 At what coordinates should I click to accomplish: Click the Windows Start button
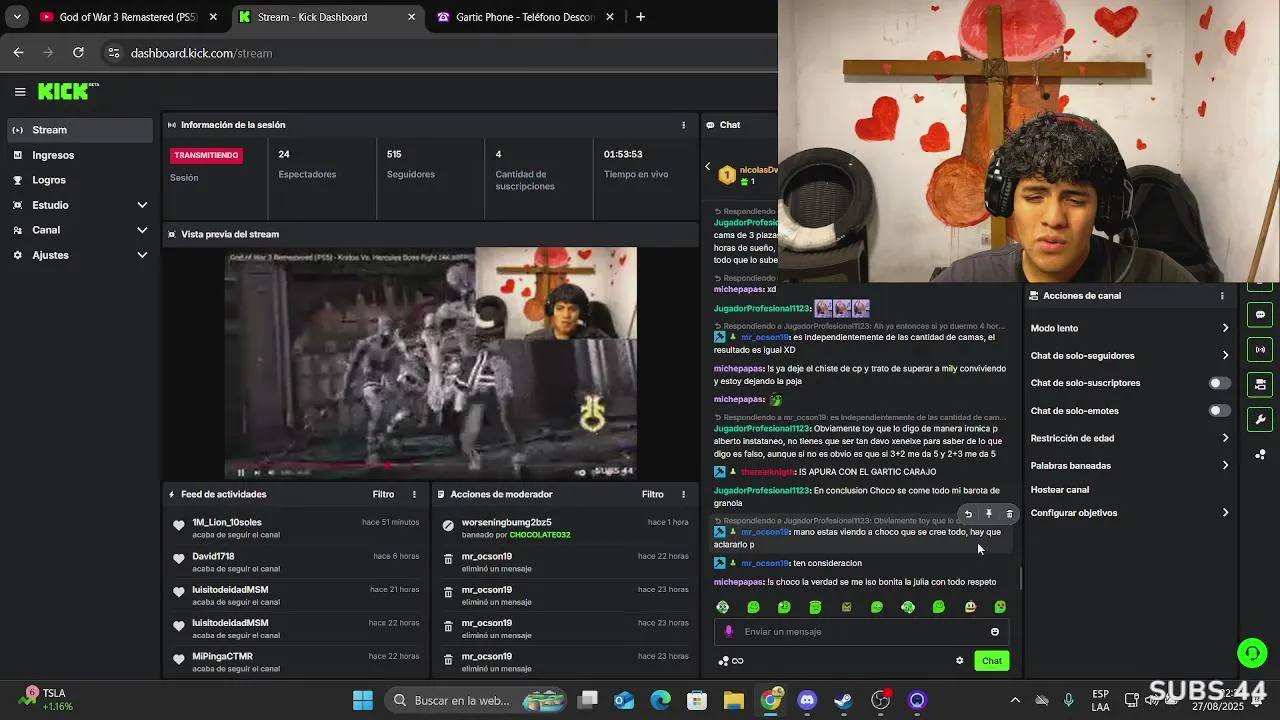pyautogui.click(x=363, y=700)
